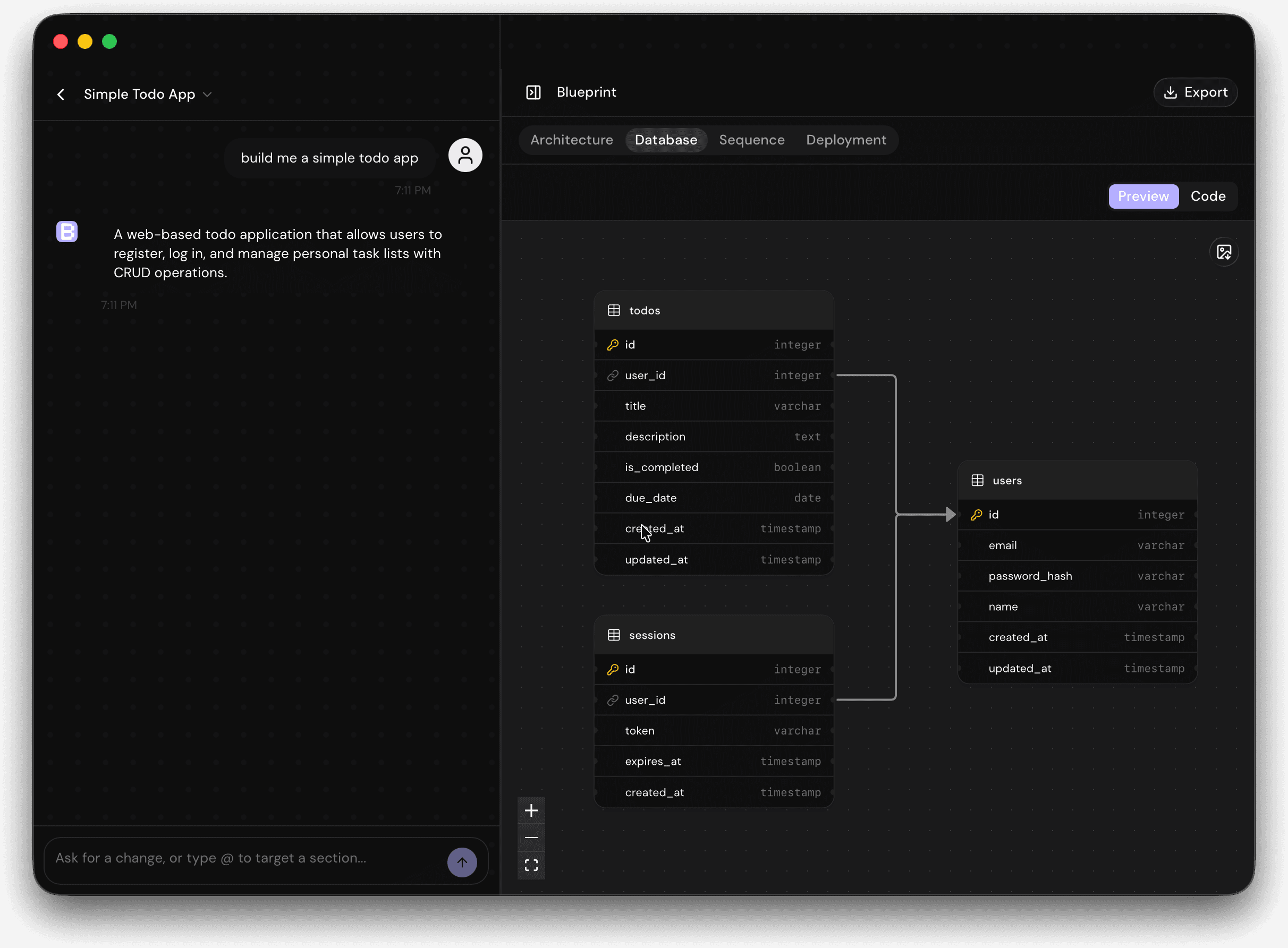Go back using the left chevron arrow
This screenshot has height=948, width=1288.
point(61,94)
